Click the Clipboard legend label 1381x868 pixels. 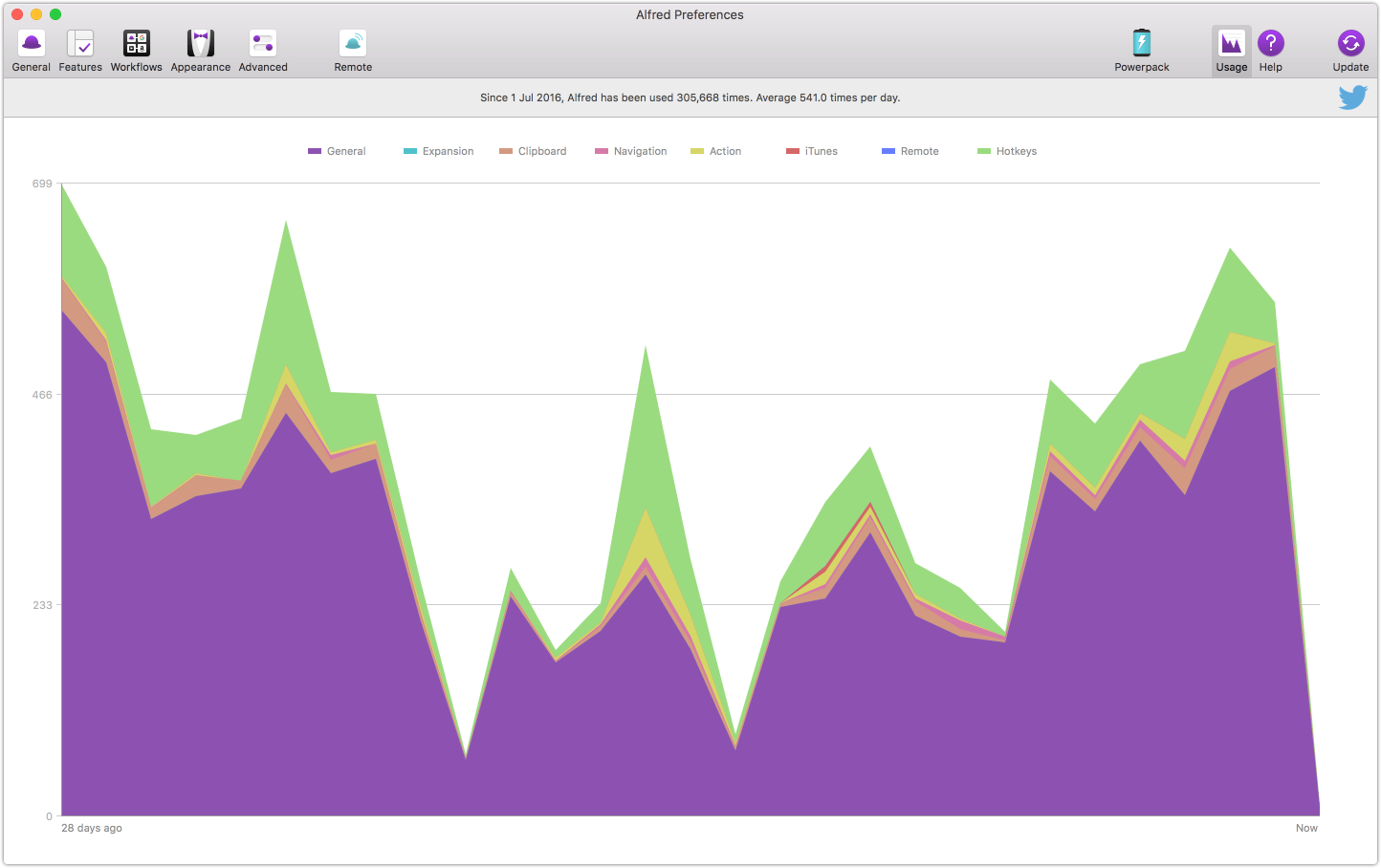point(542,151)
